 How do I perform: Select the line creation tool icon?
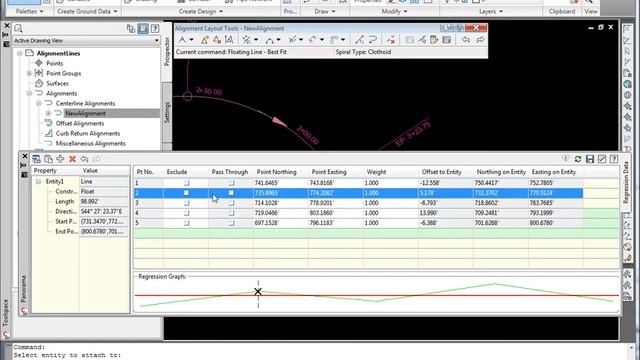247,40
